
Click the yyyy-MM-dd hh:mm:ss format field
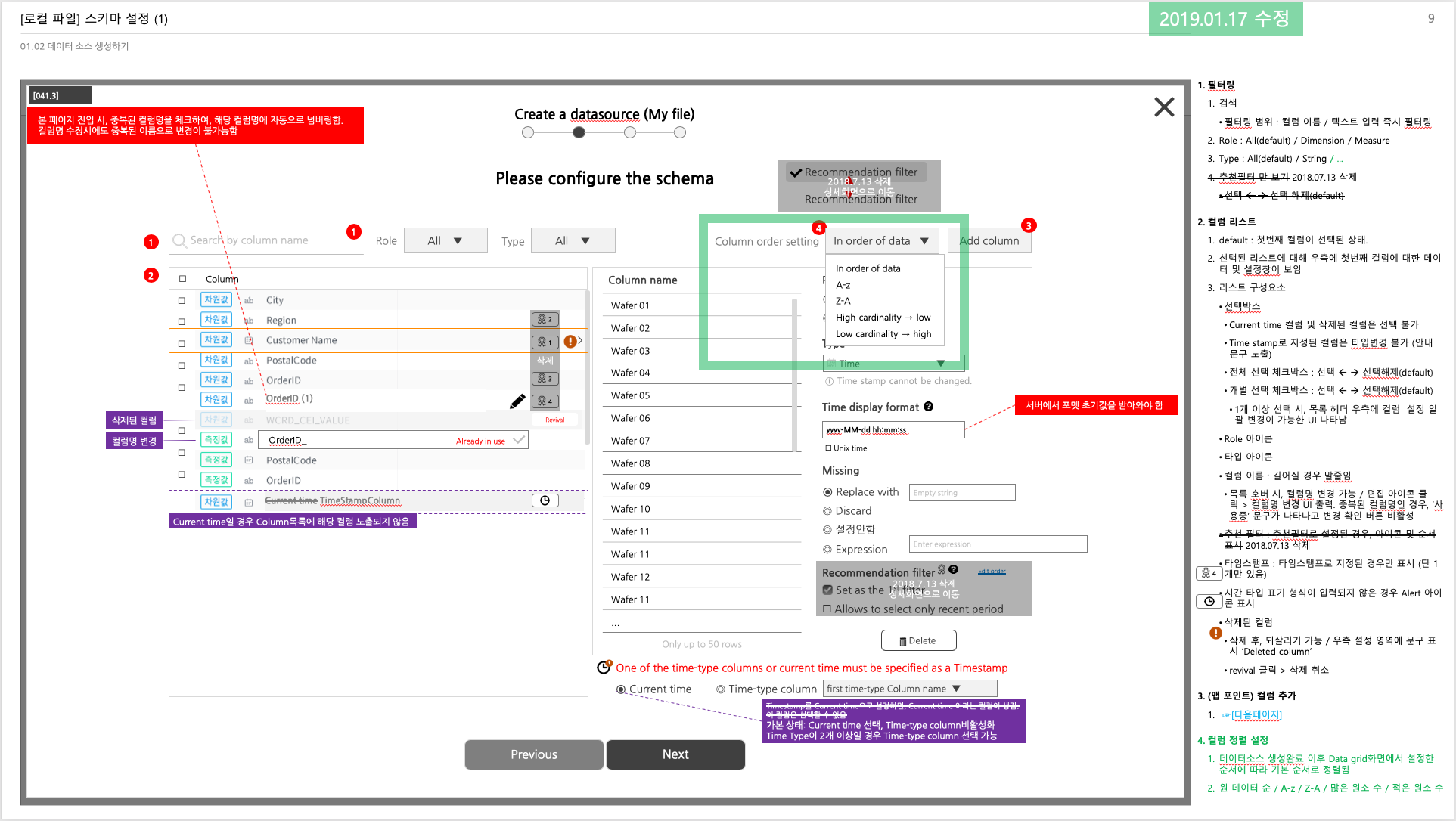click(893, 430)
